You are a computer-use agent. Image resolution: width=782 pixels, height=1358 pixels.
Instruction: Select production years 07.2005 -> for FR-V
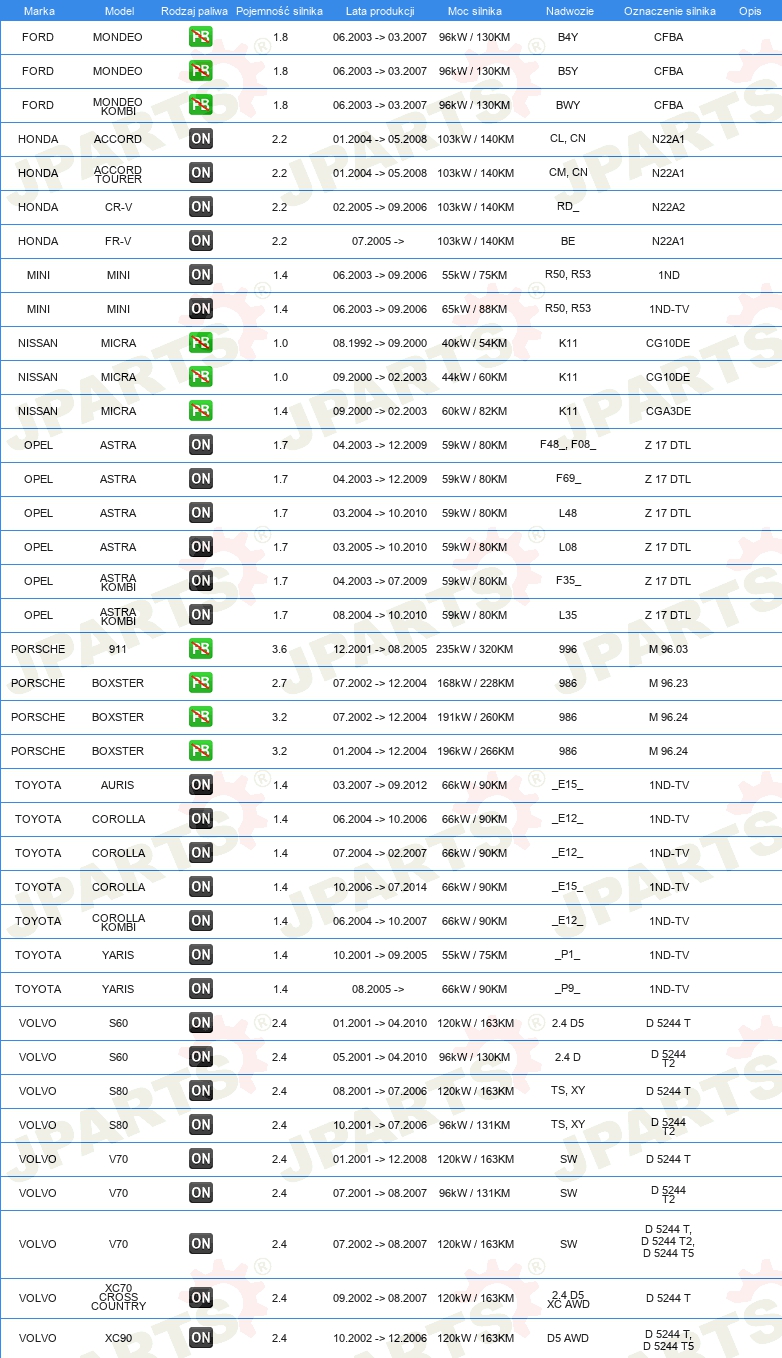click(378, 241)
